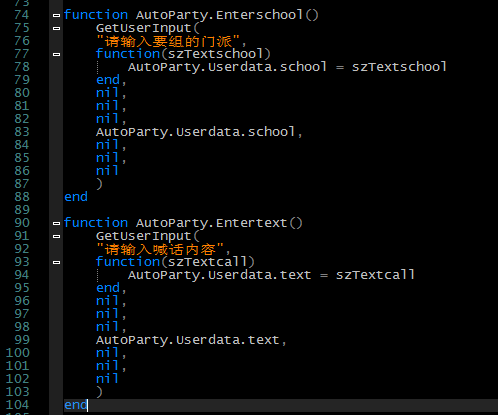
Task: Collapse the GetUserInput fold marker on line 75
Action: coord(57,28)
